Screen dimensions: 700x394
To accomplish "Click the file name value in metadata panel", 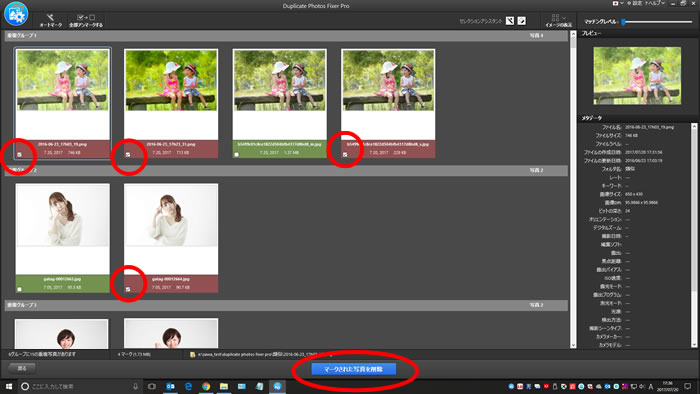I will click(x=650, y=127).
